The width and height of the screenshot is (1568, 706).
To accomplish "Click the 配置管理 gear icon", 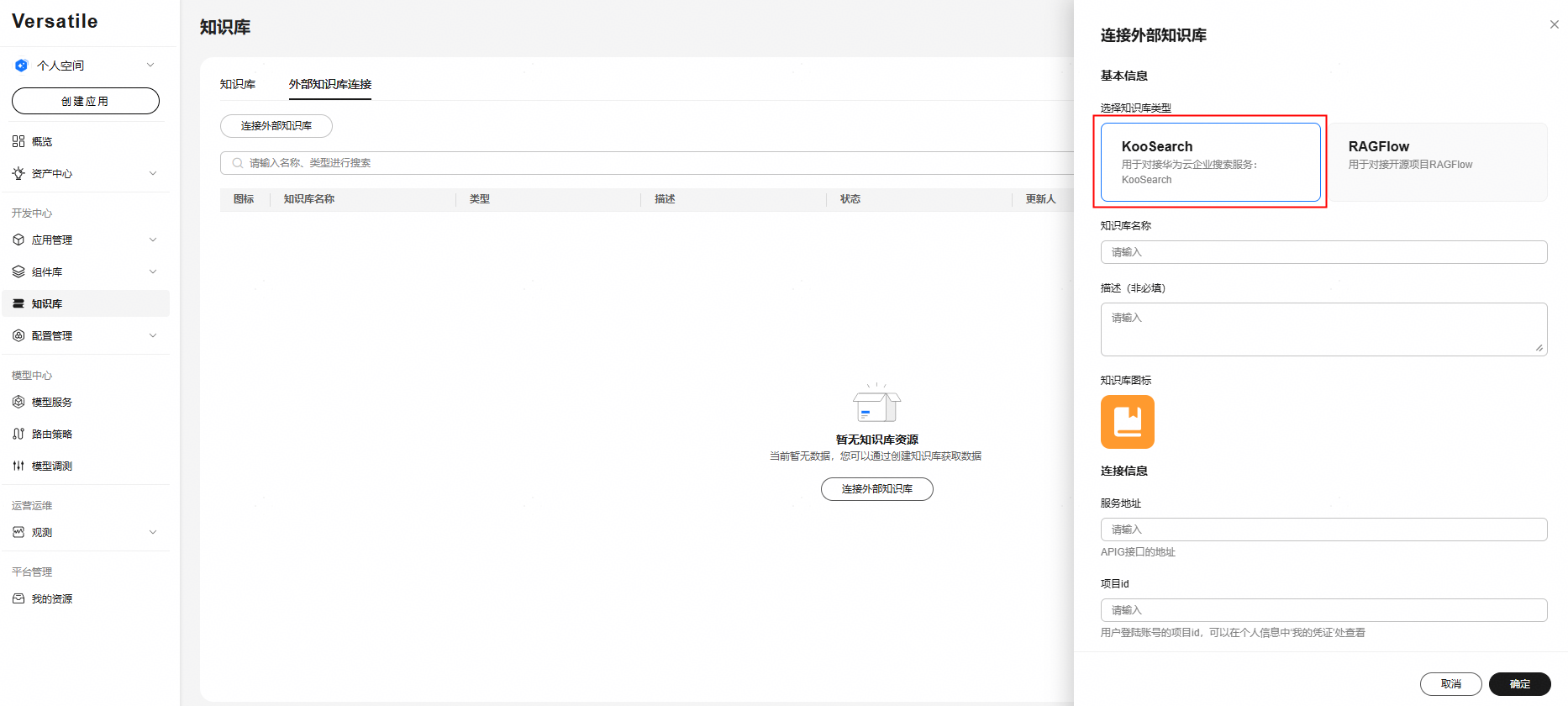I will tap(18, 335).
